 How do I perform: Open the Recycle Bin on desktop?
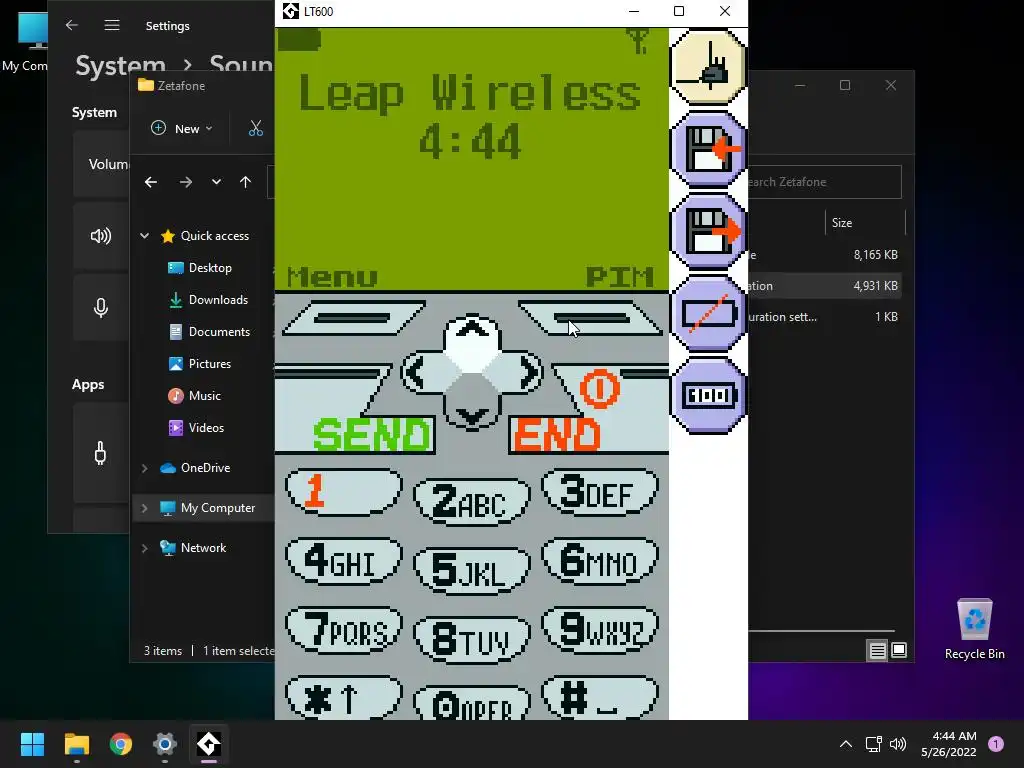pyautogui.click(x=974, y=630)
